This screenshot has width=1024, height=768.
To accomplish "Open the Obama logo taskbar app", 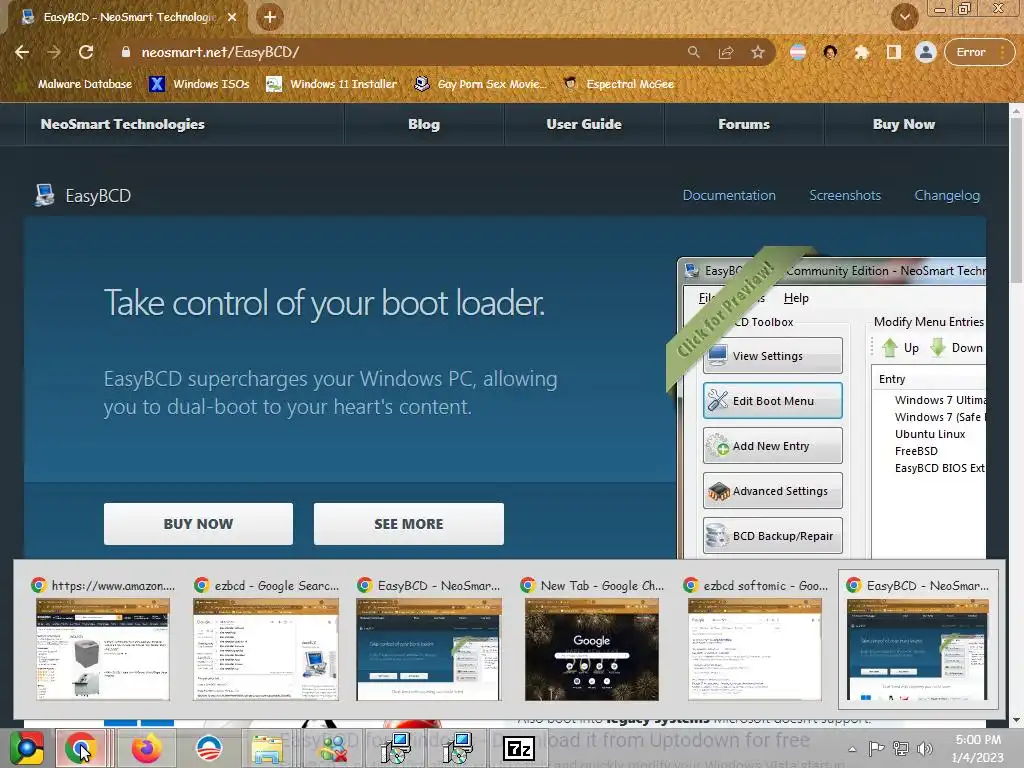I will 209,748.
